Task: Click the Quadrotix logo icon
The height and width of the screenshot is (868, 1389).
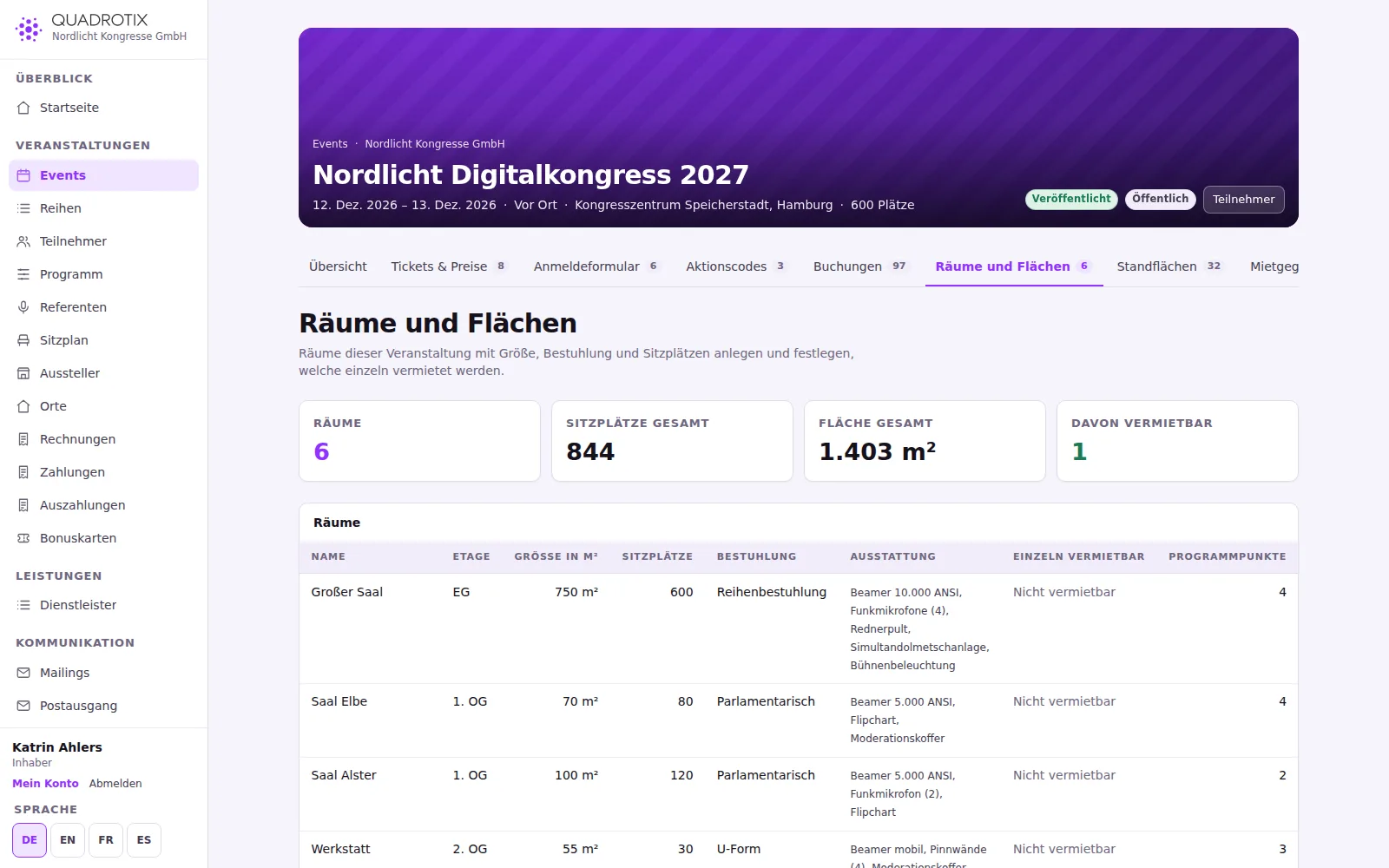Action: (29, 29)
